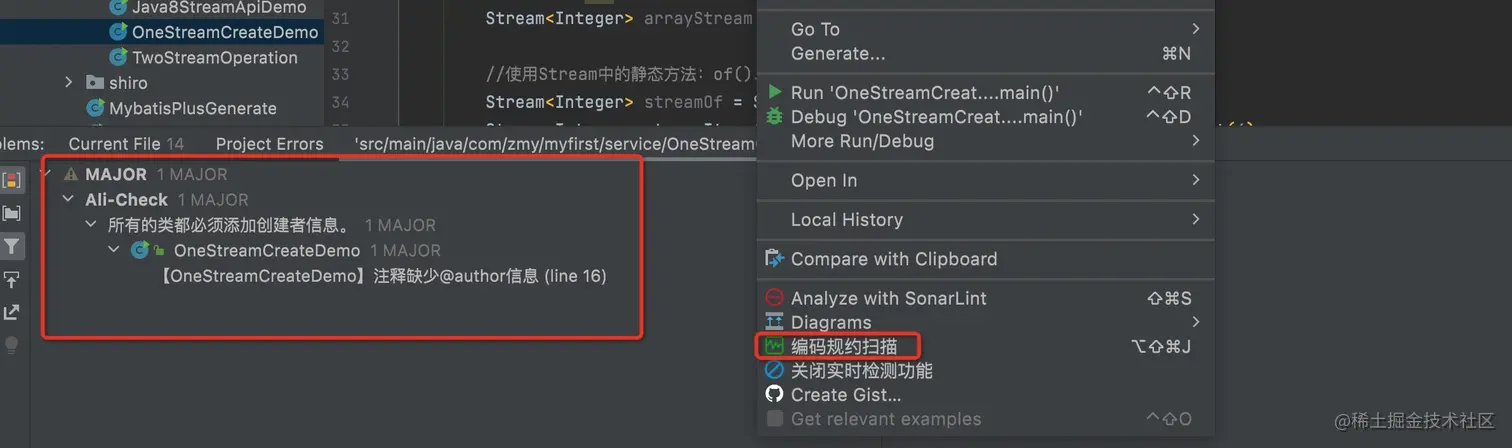Viewport: 1512px width, 448px height.
Task: Click the Diagrams icon in context menu
Action: click(x=775, y=322)
